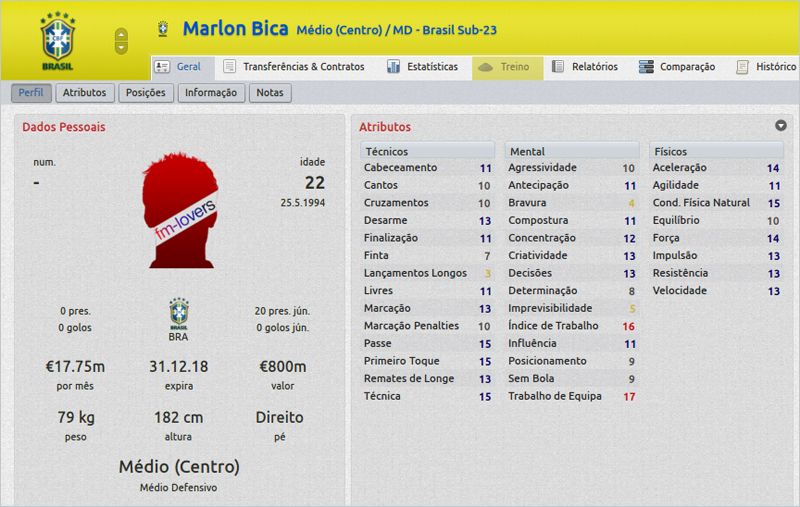Open the Notas view

coord(269,93)
